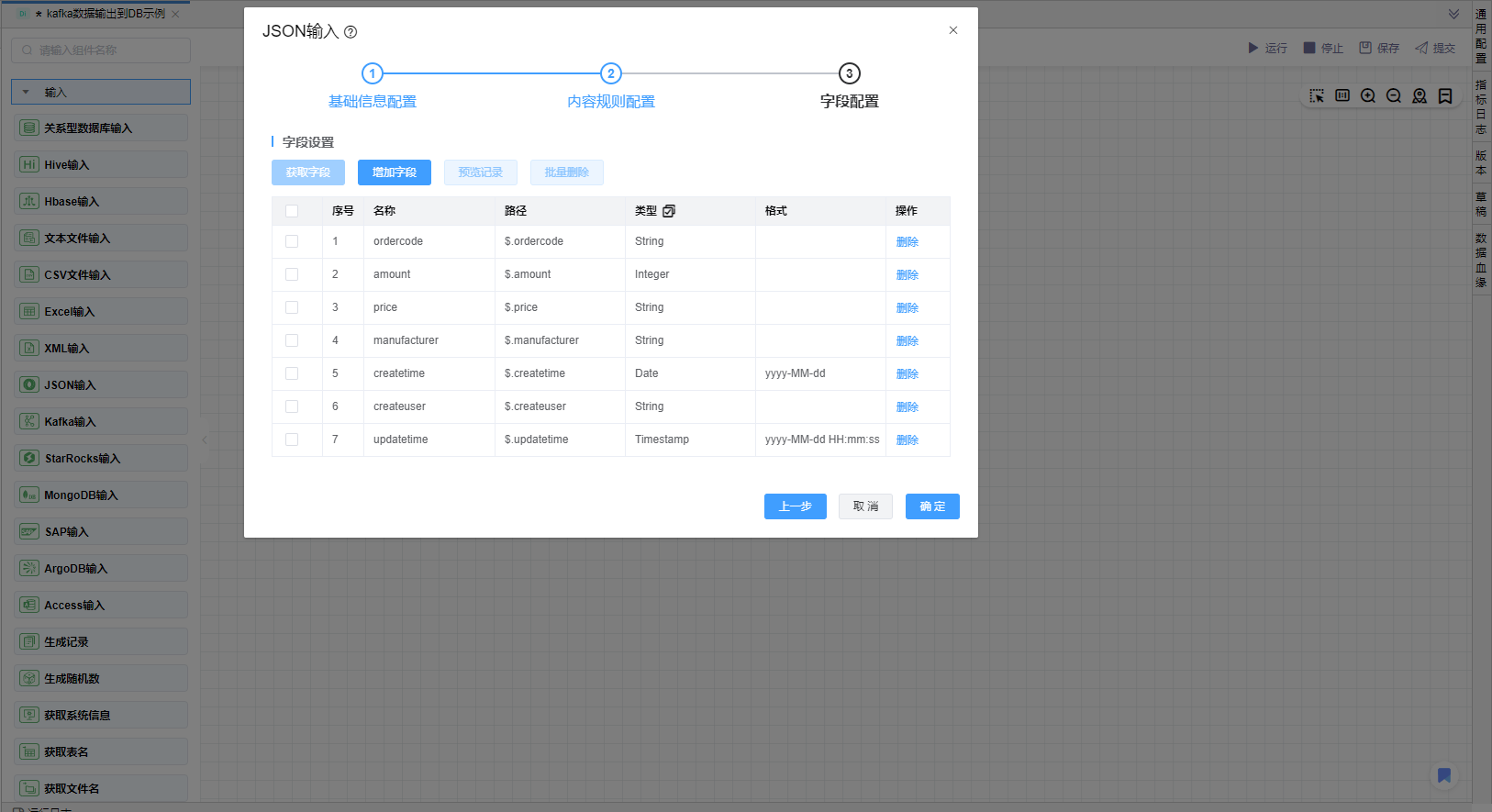Click the floating blue bookmark icon at bottom right
This screenshot has height=812, width=1492.
pos(1443,775)
